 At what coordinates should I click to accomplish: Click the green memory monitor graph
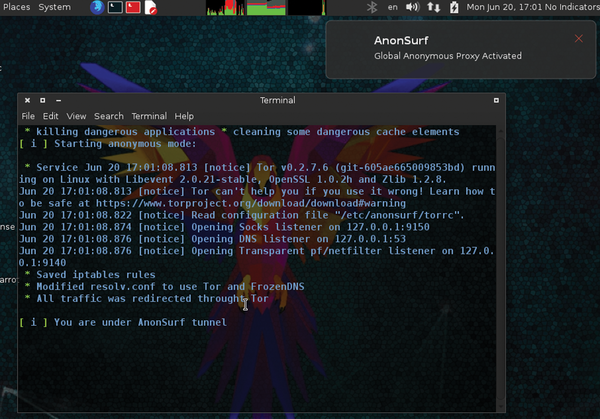pyautogui.click(x=266, y=7)
